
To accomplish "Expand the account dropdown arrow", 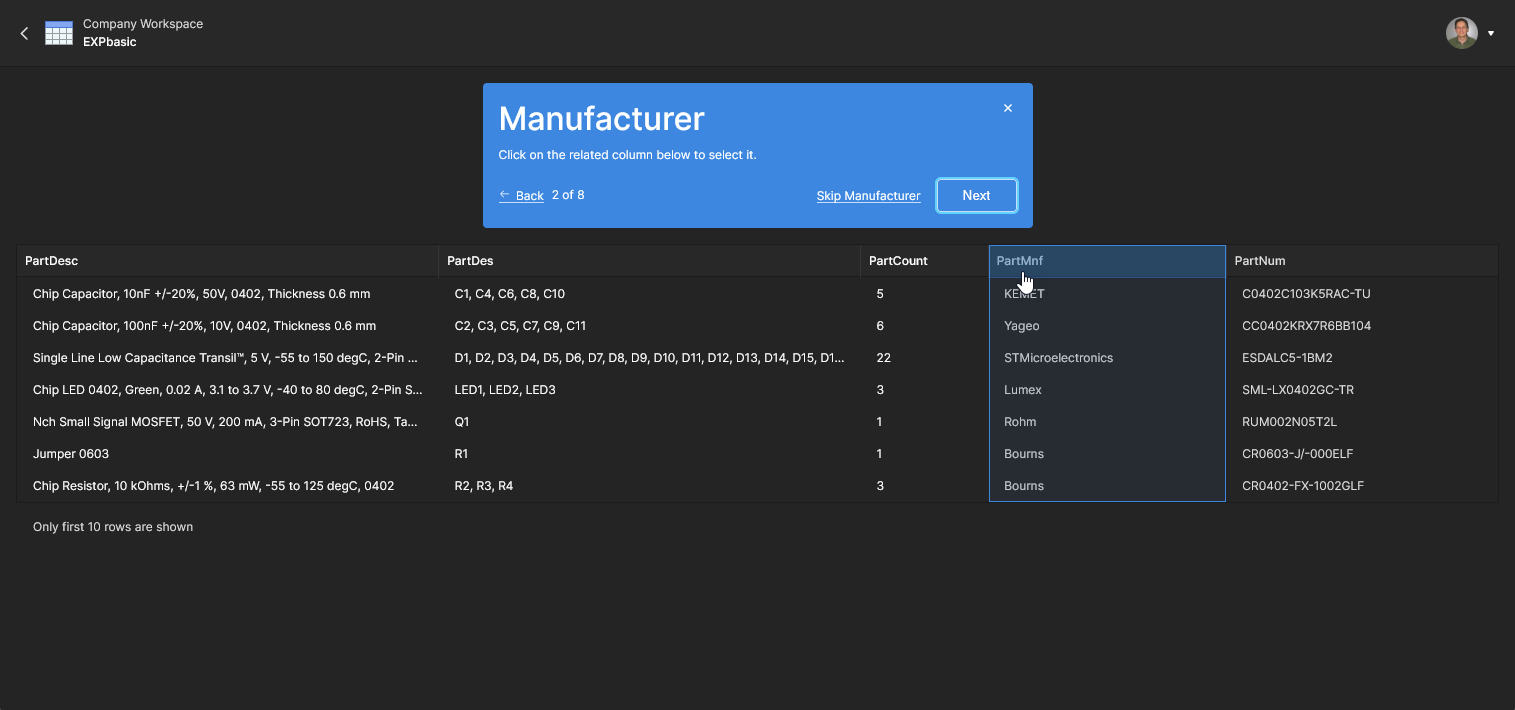I will point(1491,33).
